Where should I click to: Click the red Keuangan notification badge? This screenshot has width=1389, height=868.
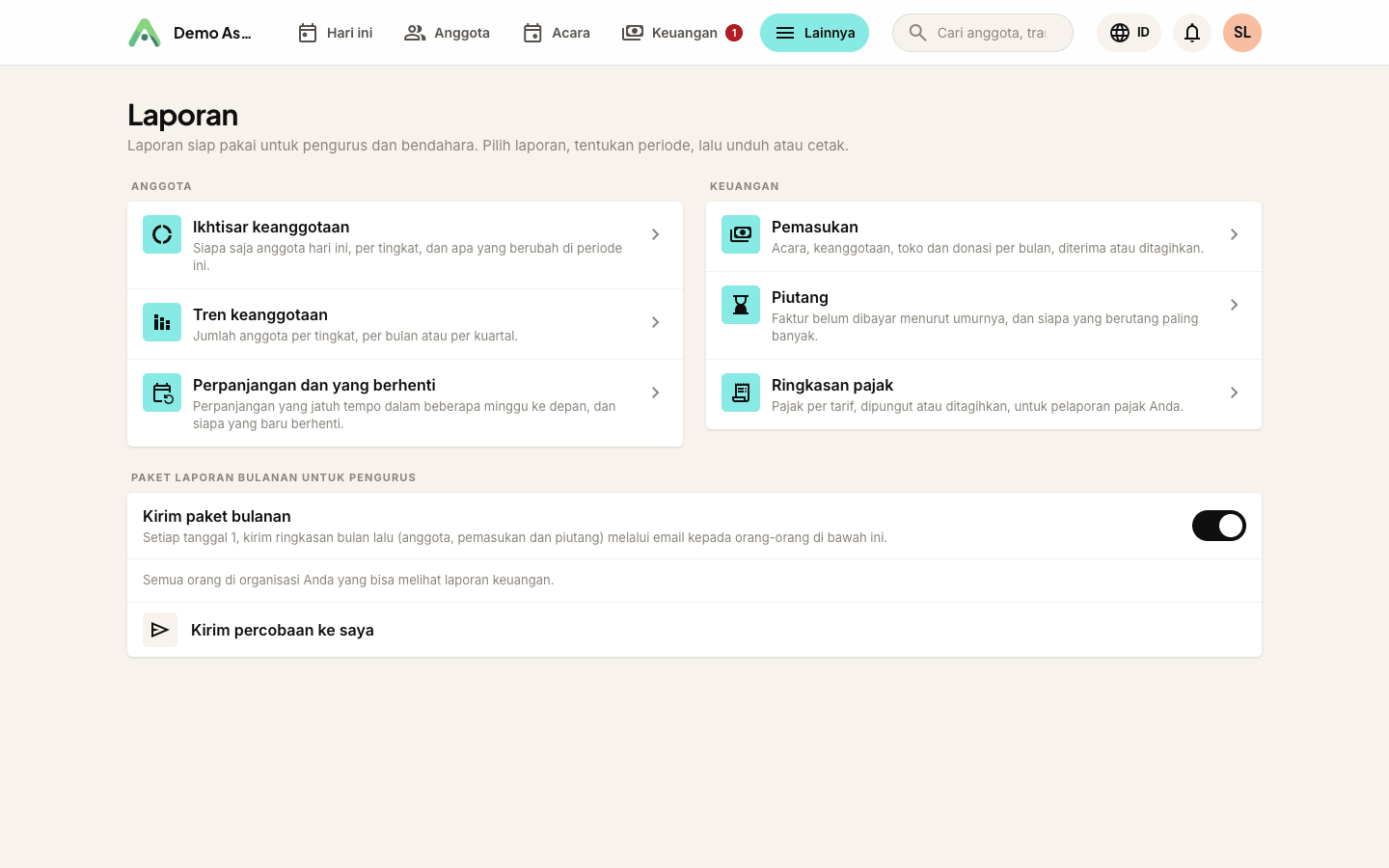(x=734, y=33)
